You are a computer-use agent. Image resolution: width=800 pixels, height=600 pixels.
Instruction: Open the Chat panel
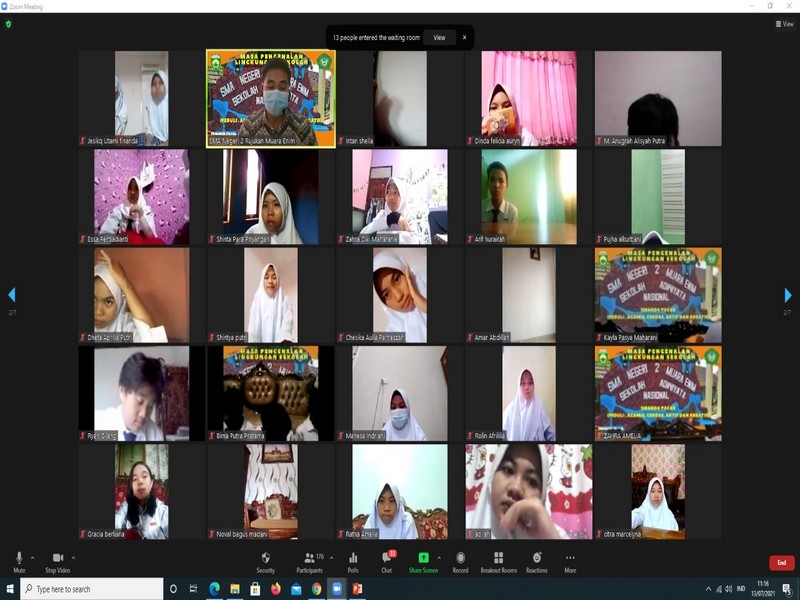(x=387, y=558)
